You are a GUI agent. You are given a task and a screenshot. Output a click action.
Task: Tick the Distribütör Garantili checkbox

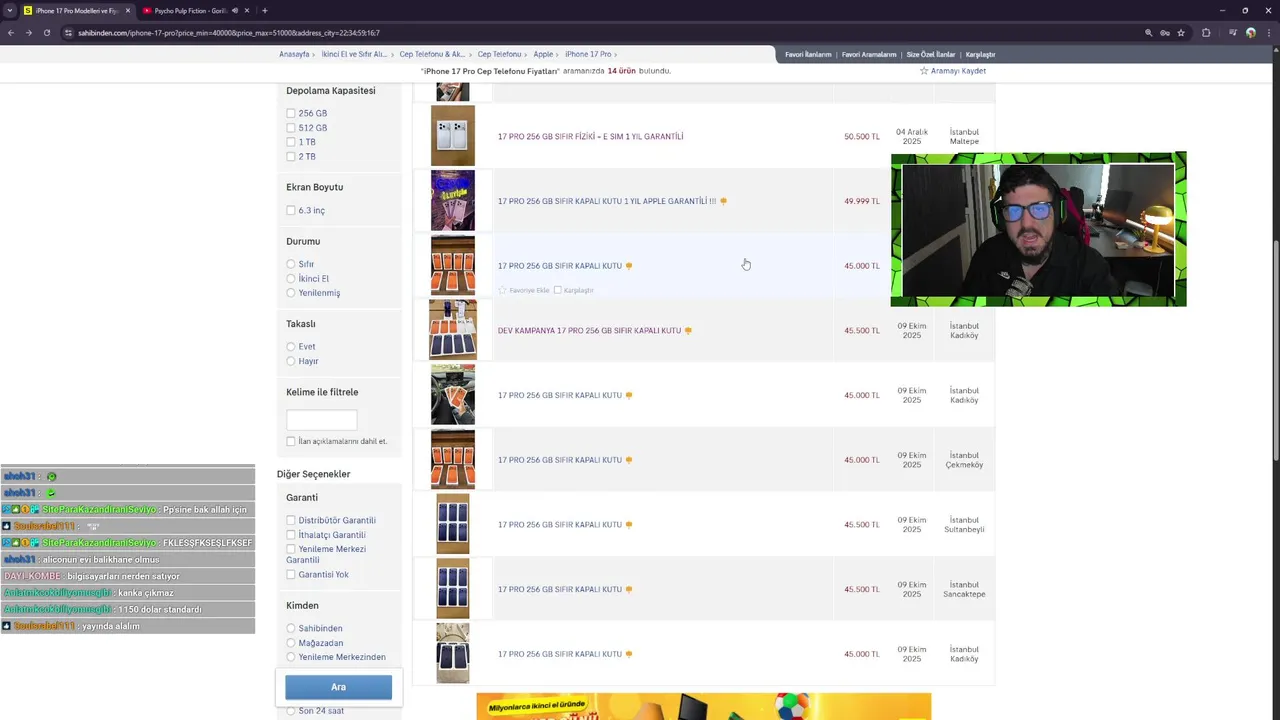[x=291, y=520]
